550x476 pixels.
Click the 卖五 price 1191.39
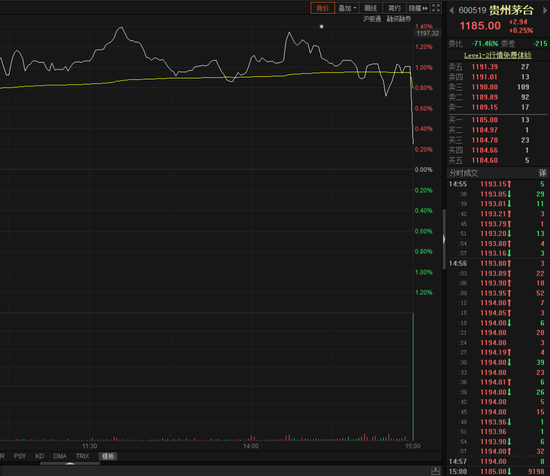(484, 67)
